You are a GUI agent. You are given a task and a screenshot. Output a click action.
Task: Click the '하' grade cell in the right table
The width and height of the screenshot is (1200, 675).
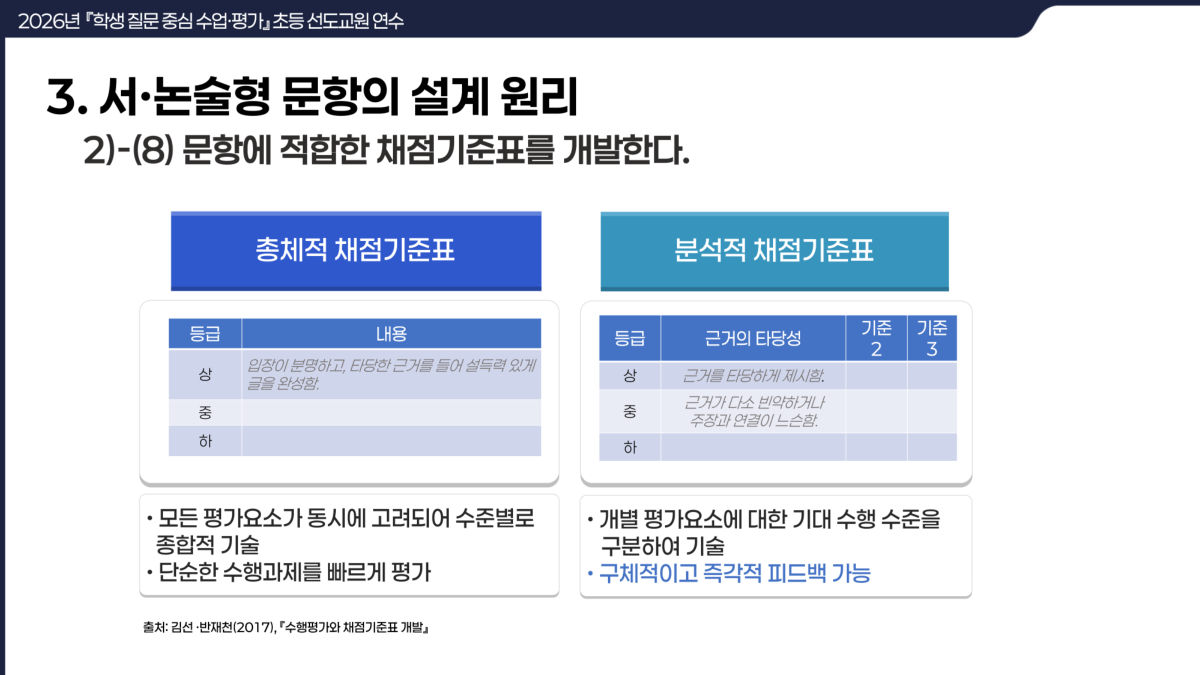click(x=630, y=447)
